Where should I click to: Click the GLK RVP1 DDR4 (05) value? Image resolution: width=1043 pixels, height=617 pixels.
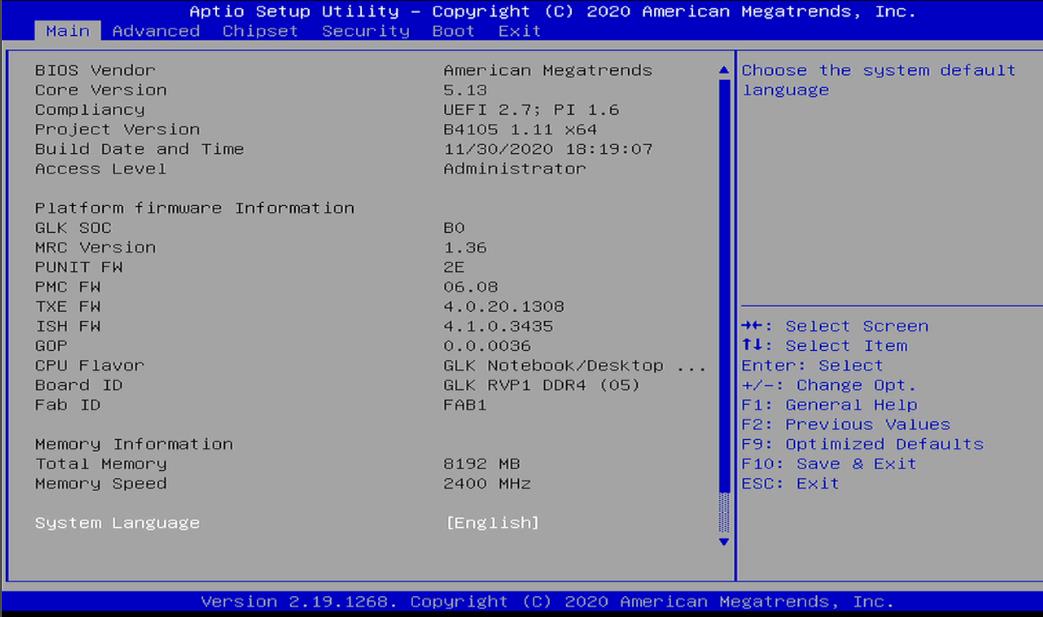point(542,385)
